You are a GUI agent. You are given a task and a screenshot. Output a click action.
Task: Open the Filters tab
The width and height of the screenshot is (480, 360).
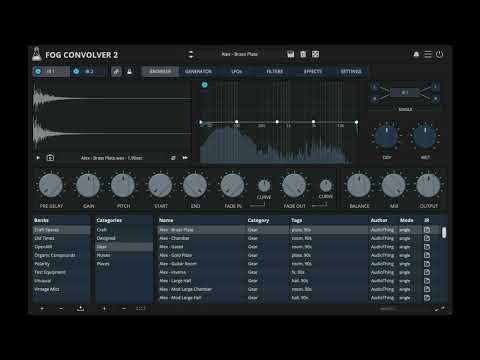click(275, 71)
